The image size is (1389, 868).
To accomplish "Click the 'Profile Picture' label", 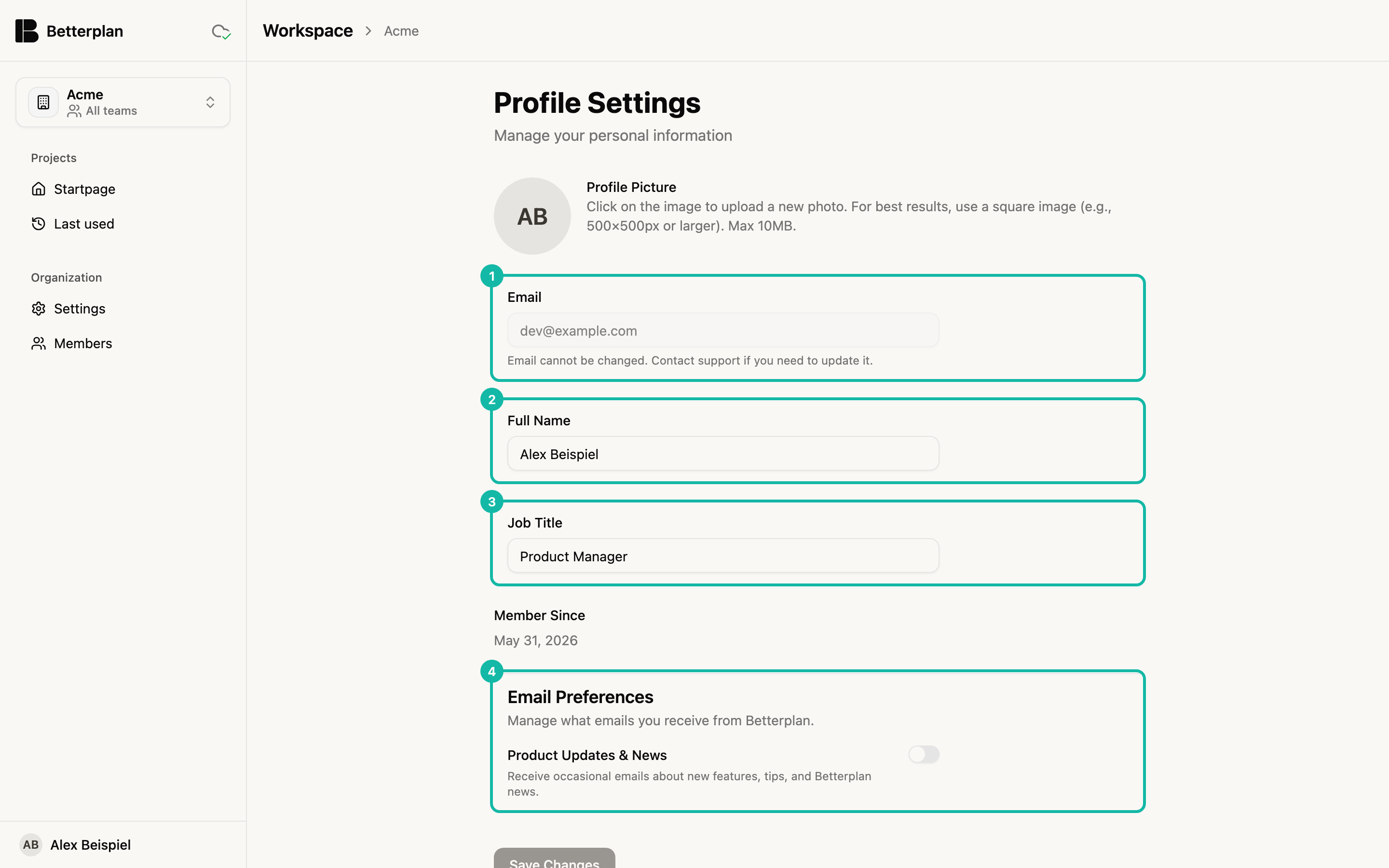I will pyautogui.click(x=631, y=187).
